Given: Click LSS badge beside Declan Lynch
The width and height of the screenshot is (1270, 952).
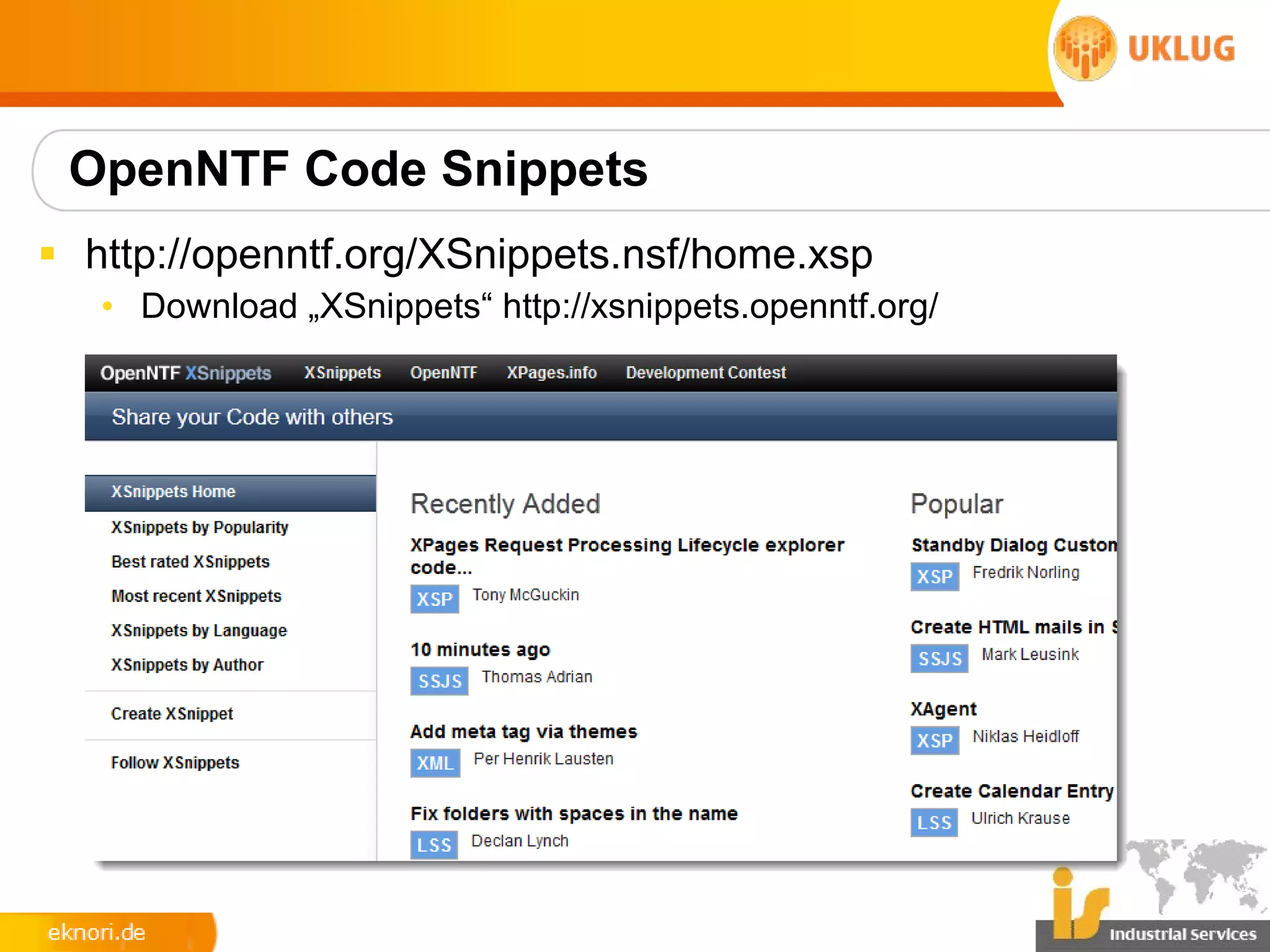Looking at the screenshot, I should tap(434, 845).
